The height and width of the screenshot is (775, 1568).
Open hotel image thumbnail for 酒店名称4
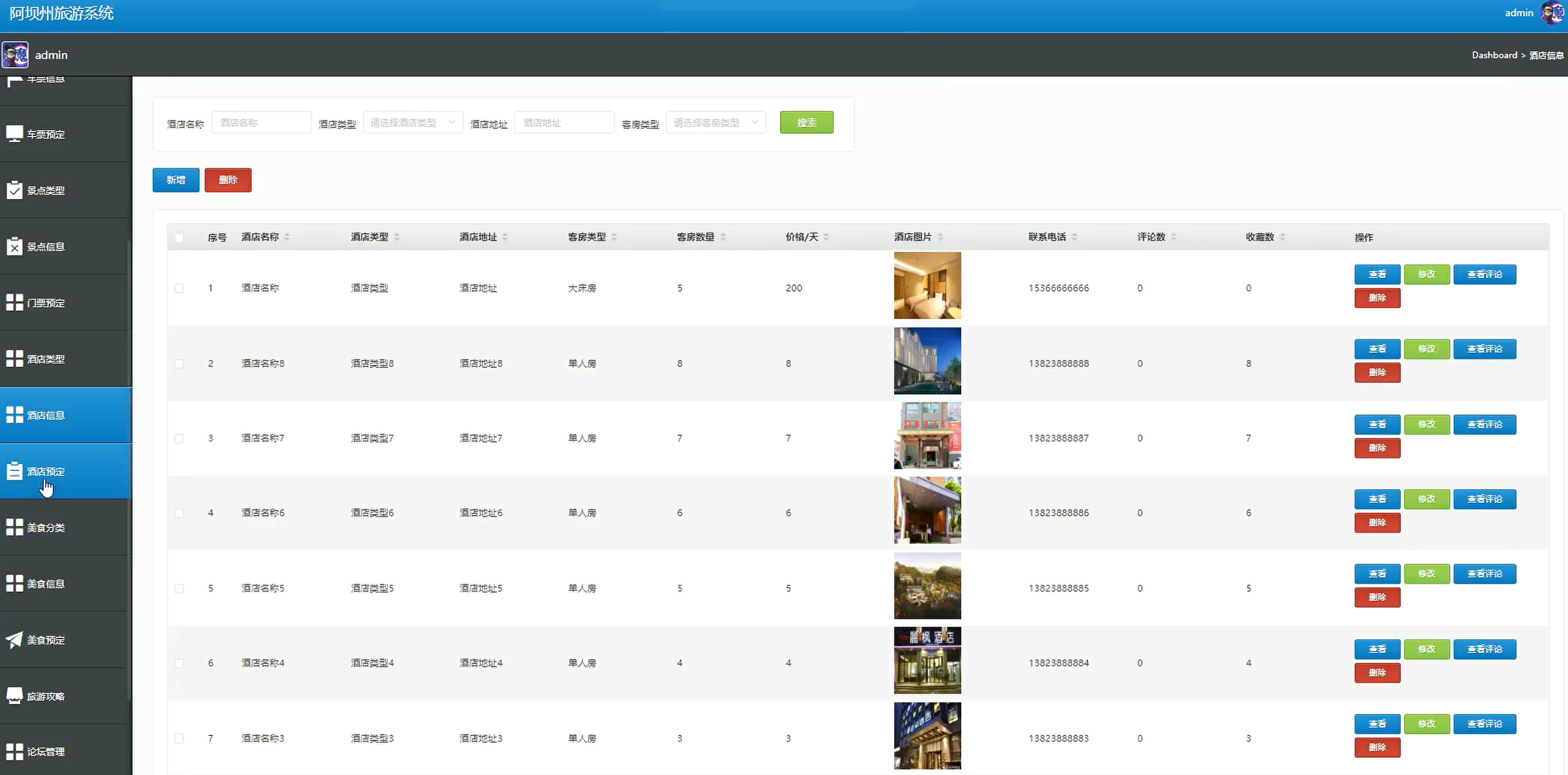[927, 660]
